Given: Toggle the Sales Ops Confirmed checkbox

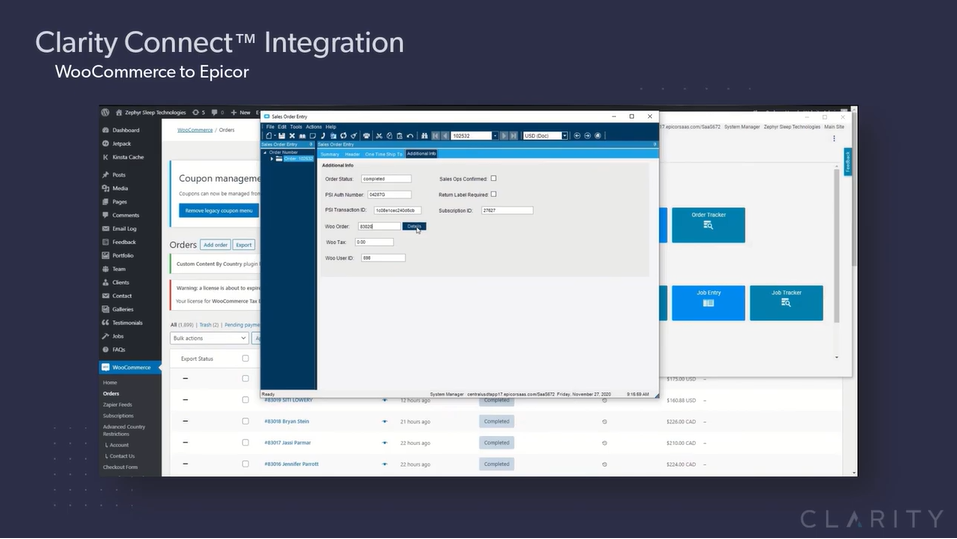Looking at the screenshot, I should pyautogui.click(x=494, y=178).
